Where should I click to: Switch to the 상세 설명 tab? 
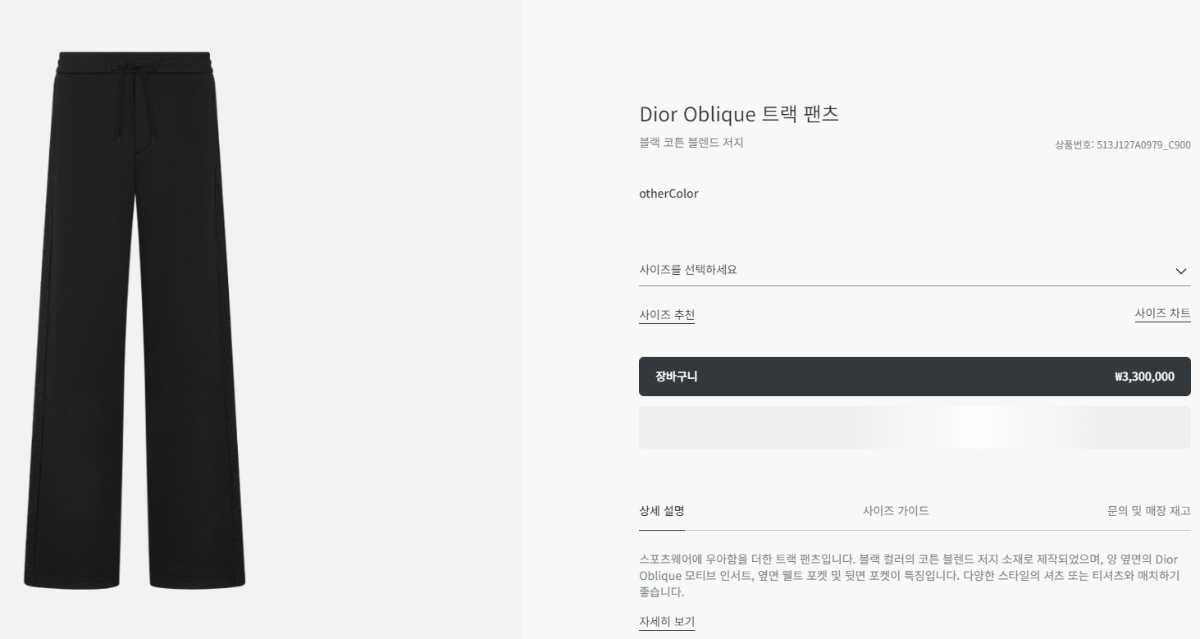coord(662,511)
